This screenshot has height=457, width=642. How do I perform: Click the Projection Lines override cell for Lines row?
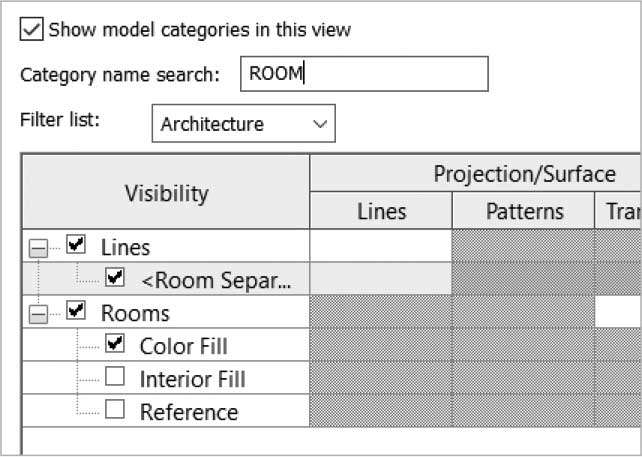pyautogui.click(x=381, y=246)
